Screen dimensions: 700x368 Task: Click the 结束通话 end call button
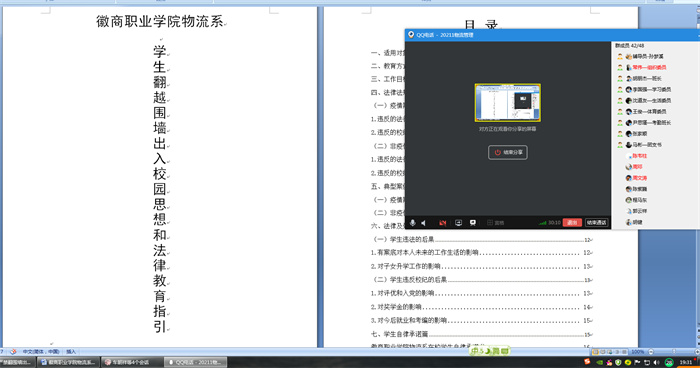596,222
